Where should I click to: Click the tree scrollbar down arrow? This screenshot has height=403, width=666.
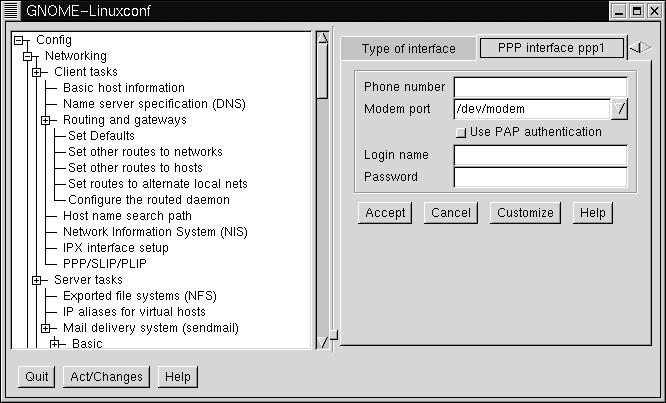(322, 341)
